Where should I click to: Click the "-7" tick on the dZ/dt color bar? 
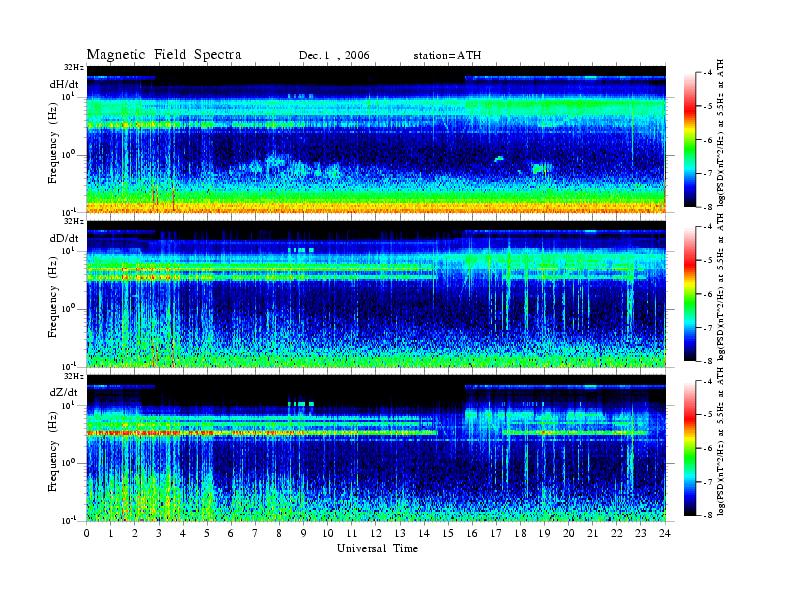click(x=708, y=482)
